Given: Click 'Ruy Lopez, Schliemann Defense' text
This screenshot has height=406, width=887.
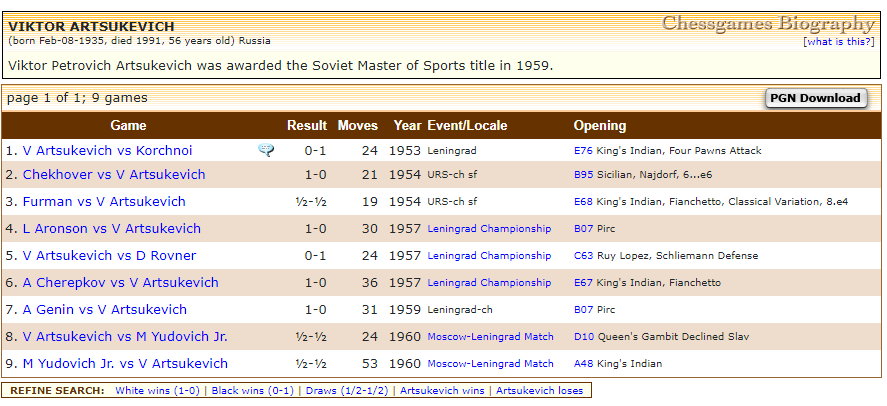Looking at the screenshot, I should click(677, 256).
